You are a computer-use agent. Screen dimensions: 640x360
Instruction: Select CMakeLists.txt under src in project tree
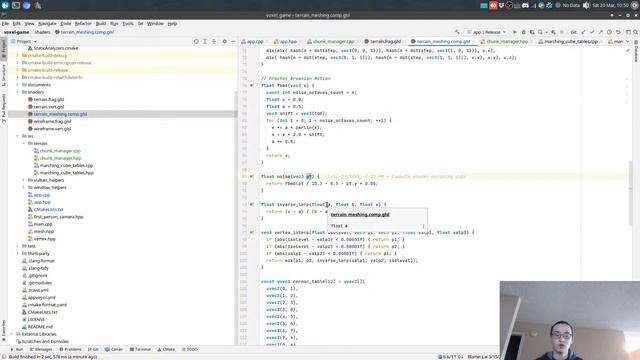(x=49, y=209)
